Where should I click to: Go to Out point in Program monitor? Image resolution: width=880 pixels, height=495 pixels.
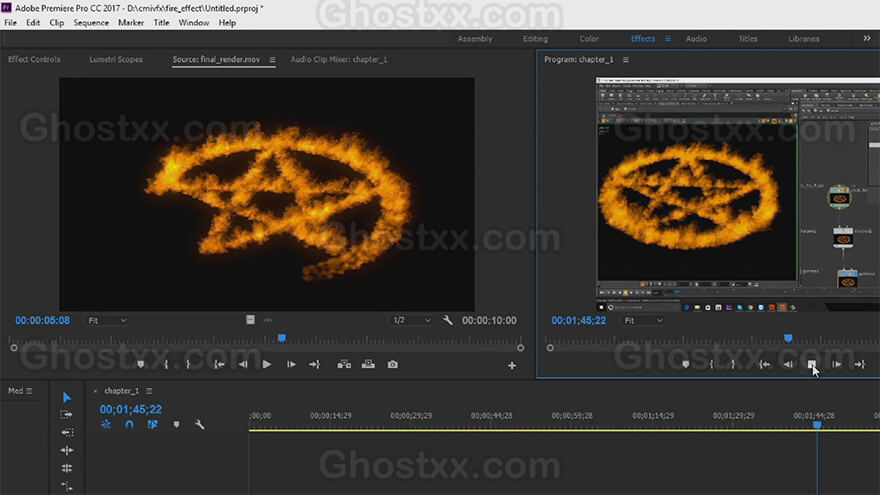coord(860,364)
